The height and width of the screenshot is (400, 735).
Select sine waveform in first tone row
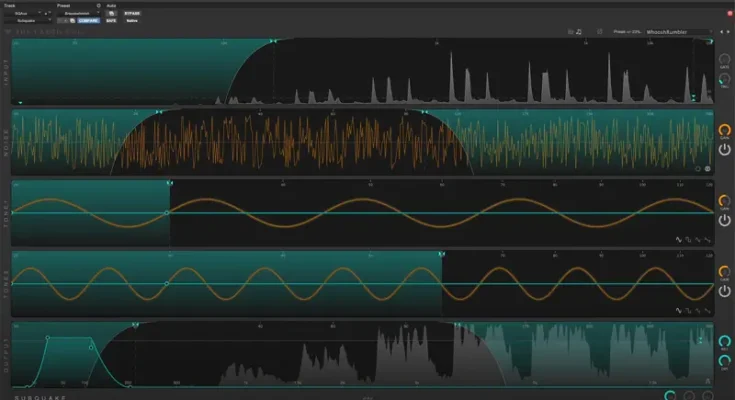coord(679,240)
